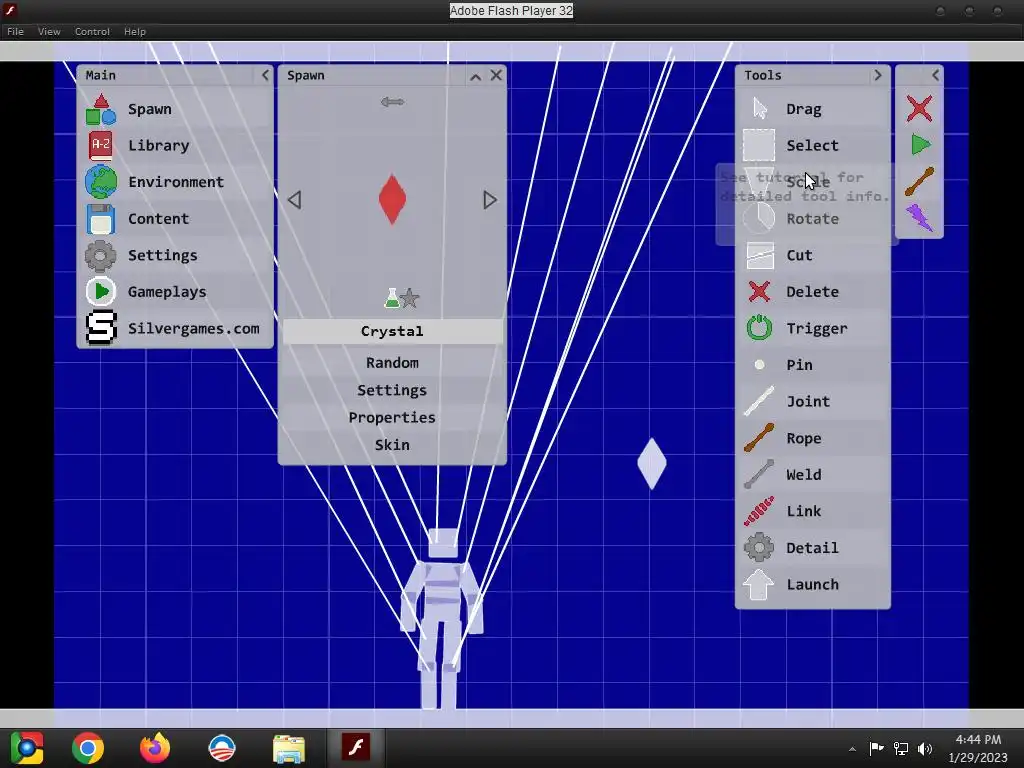Select the Delete tool red X icon
The width and height of the screenshot is (1024, 768).
click(759, 291)
